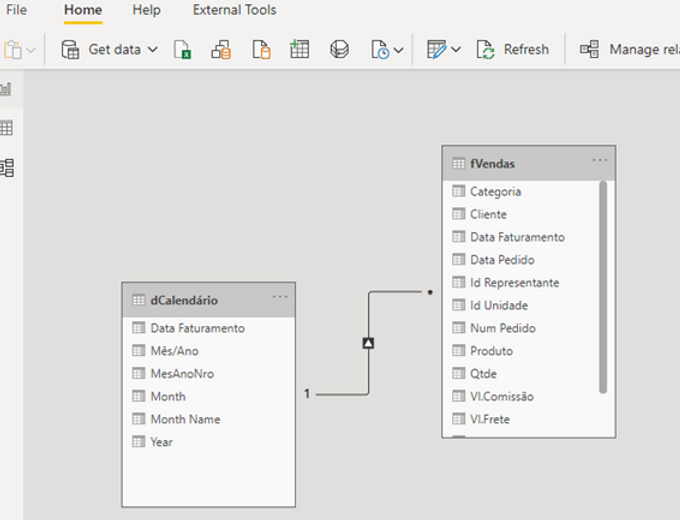This screenshot has height=520, width=680.
Task: Click the Categoria field table icon
Action: tap(458, 191)
